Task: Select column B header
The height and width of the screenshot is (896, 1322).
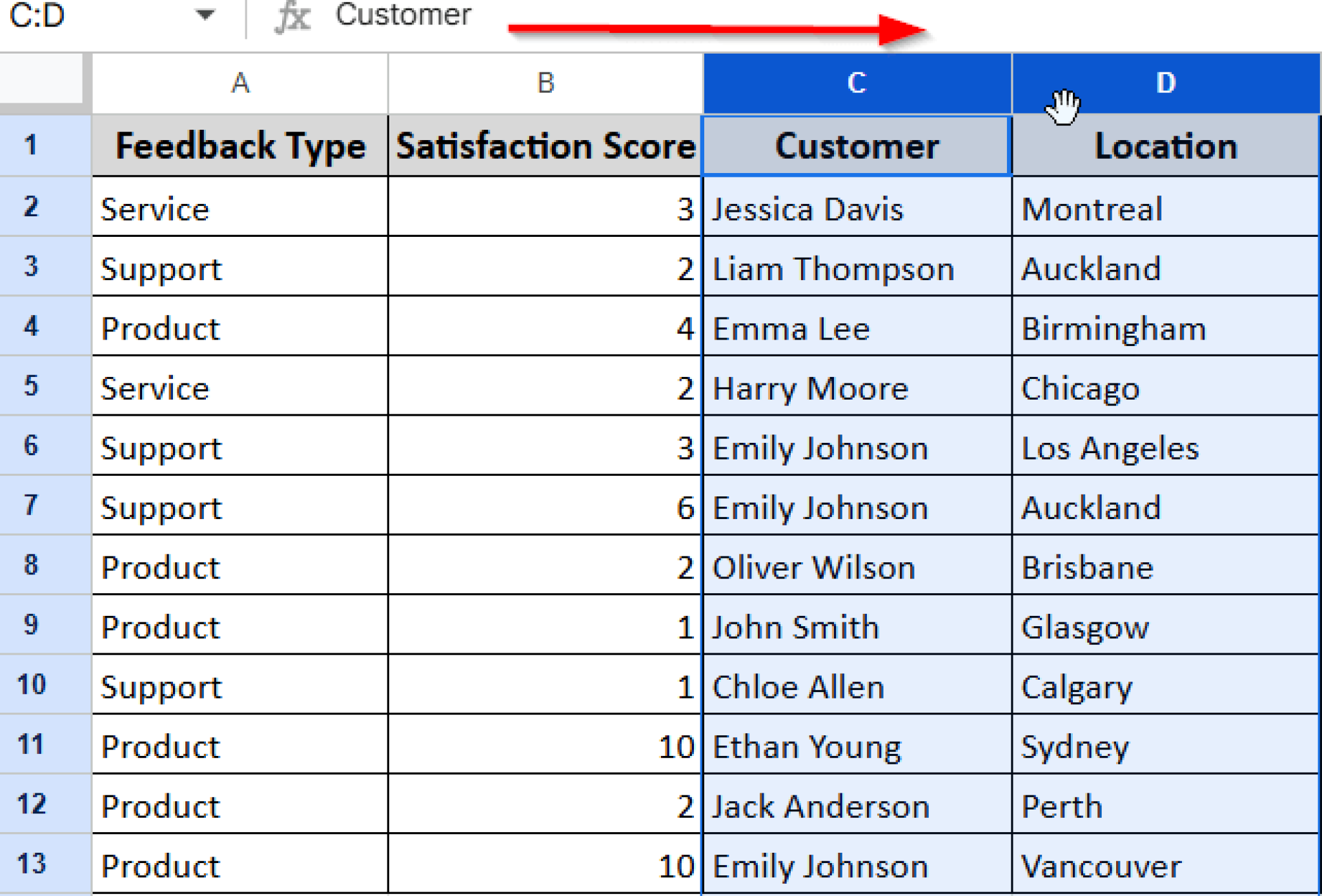Action: click(544, 82)
